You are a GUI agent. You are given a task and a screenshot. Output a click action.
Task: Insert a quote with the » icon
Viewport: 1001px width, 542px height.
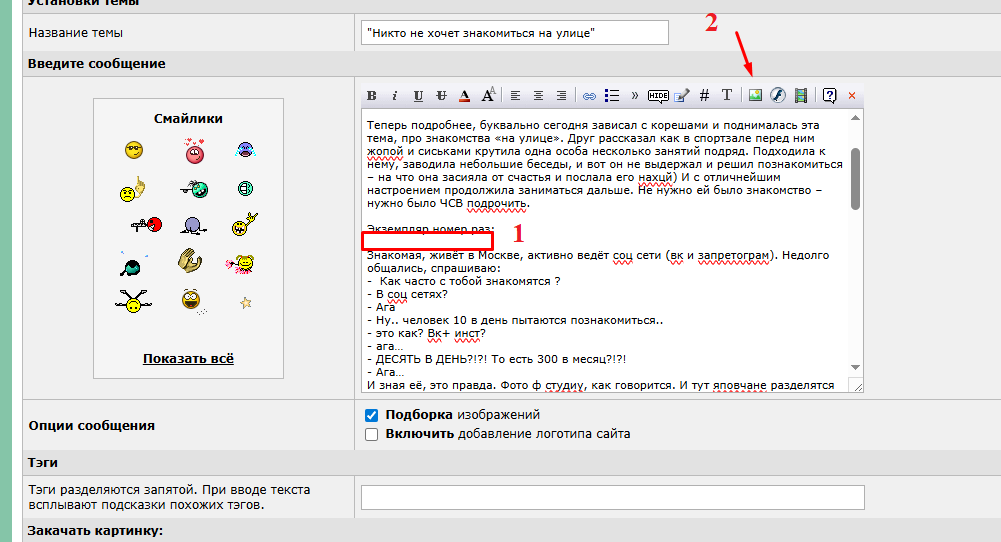click(635, 96)
